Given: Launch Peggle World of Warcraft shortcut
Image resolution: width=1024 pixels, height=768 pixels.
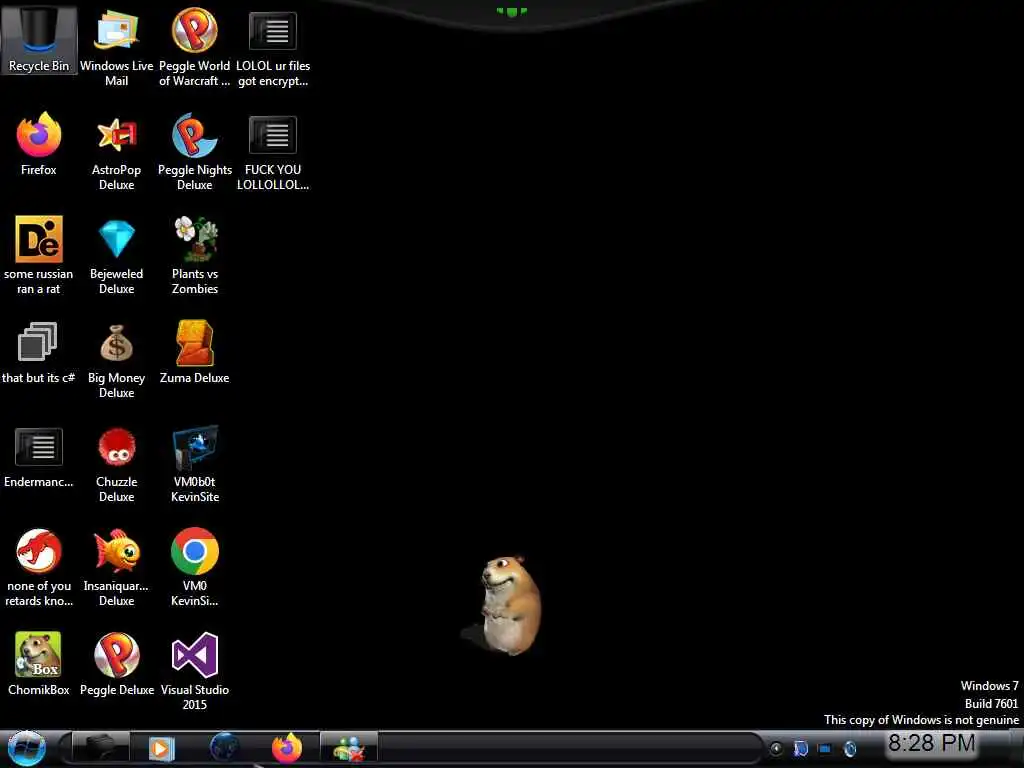Looking at the screenshot, I should pyautogui.click(x=195, y=47).
